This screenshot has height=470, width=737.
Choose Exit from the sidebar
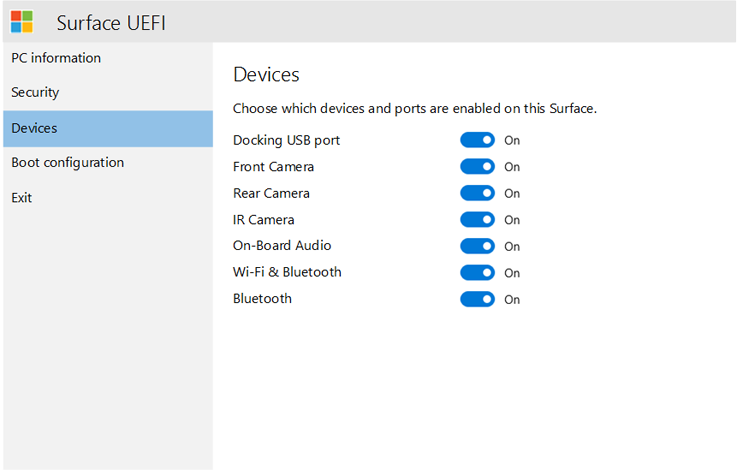coord(22,198)
